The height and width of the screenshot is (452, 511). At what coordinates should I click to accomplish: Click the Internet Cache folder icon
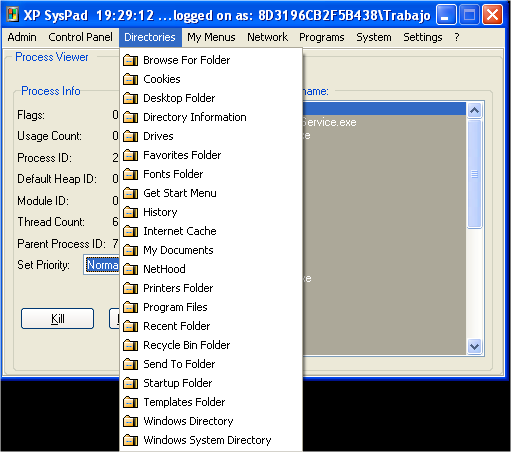[130, 231]
